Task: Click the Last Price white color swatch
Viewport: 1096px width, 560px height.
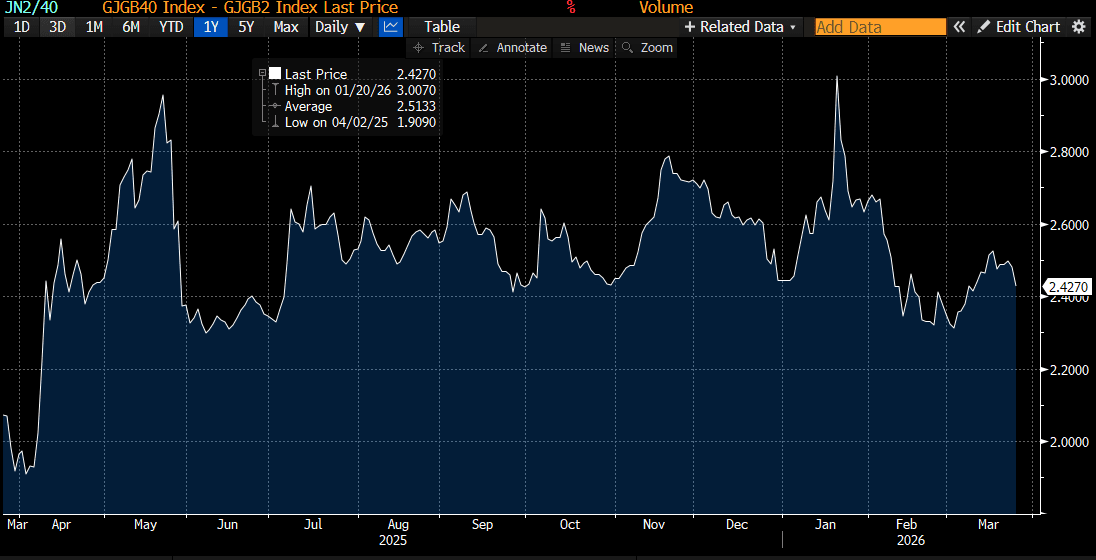Action: click(x=275, y=73)
